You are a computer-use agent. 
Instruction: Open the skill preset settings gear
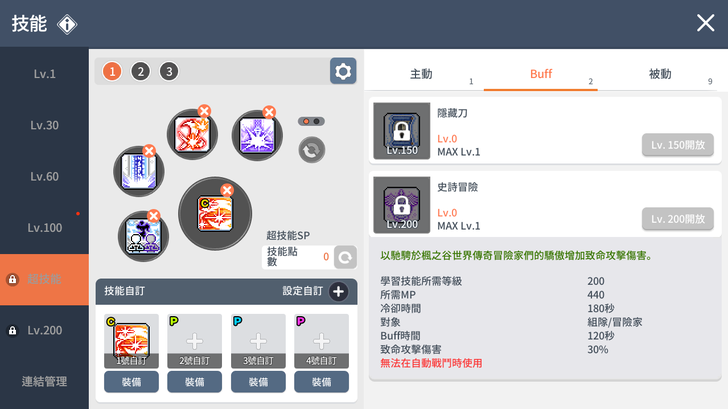343,71
